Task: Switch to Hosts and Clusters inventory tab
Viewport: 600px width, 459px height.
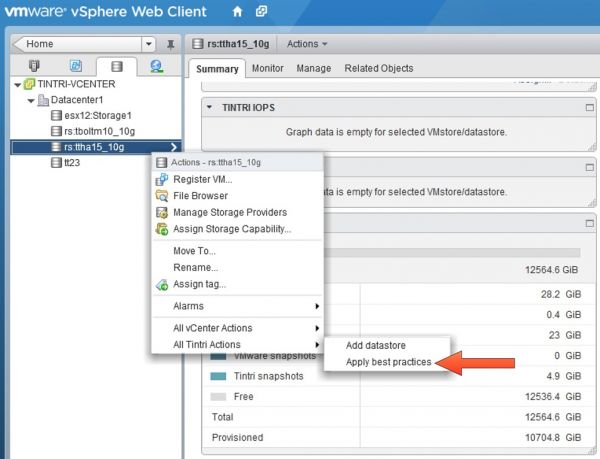Action: (34, 66)
